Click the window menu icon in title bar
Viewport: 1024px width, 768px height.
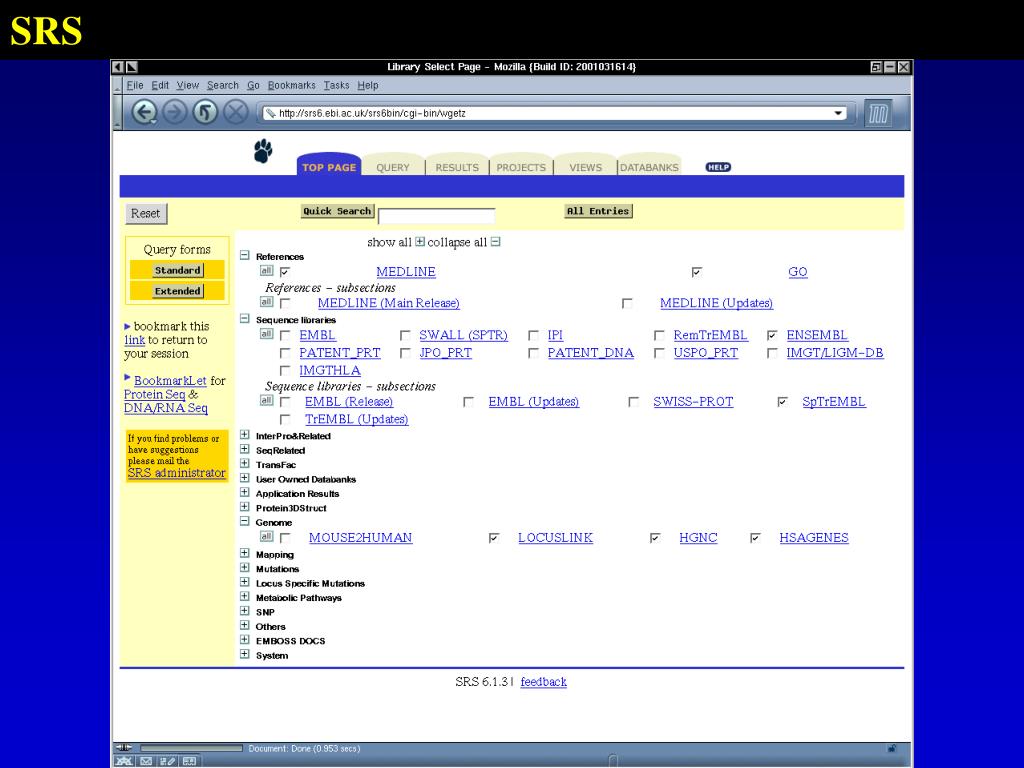click(118, 67)
